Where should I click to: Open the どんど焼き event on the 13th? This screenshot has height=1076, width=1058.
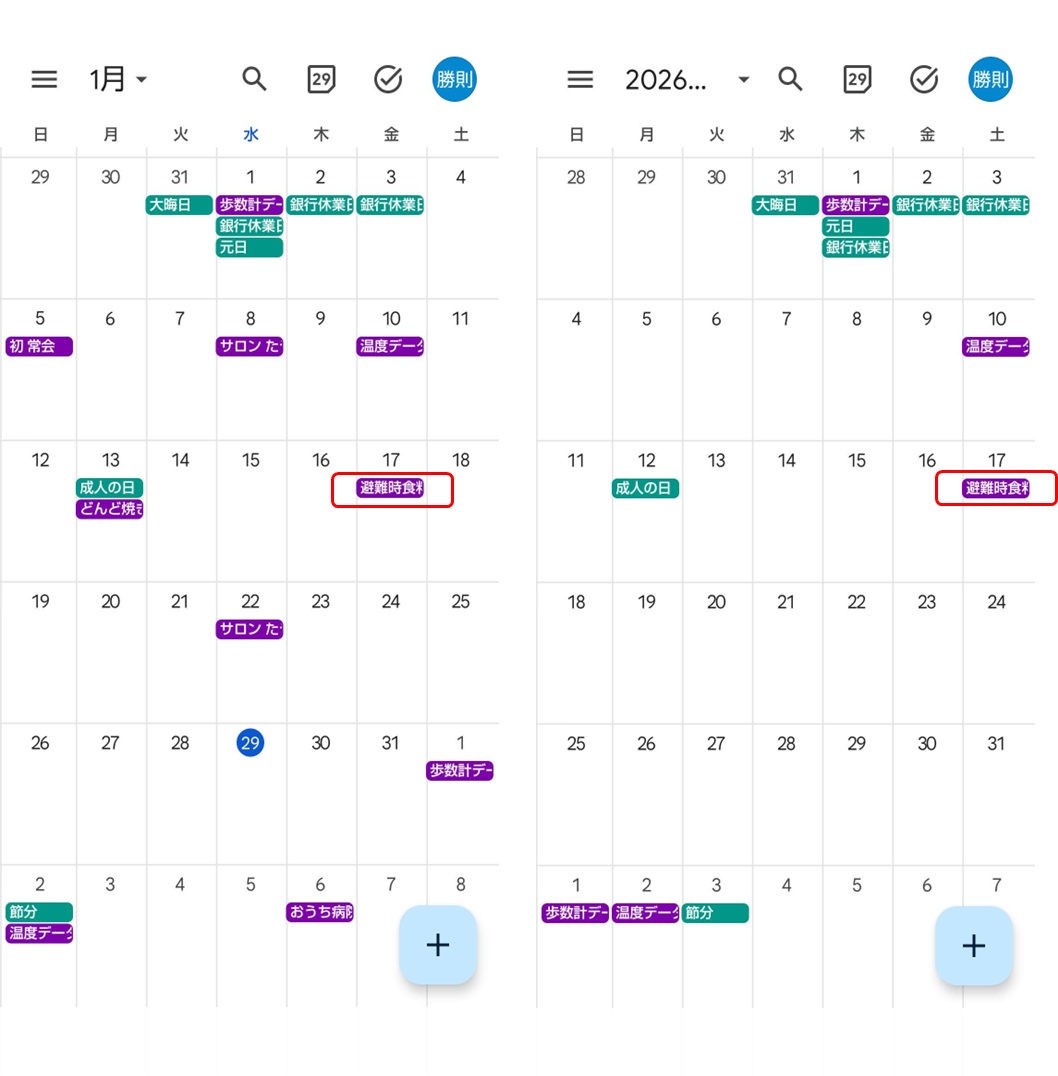[110, 508]
